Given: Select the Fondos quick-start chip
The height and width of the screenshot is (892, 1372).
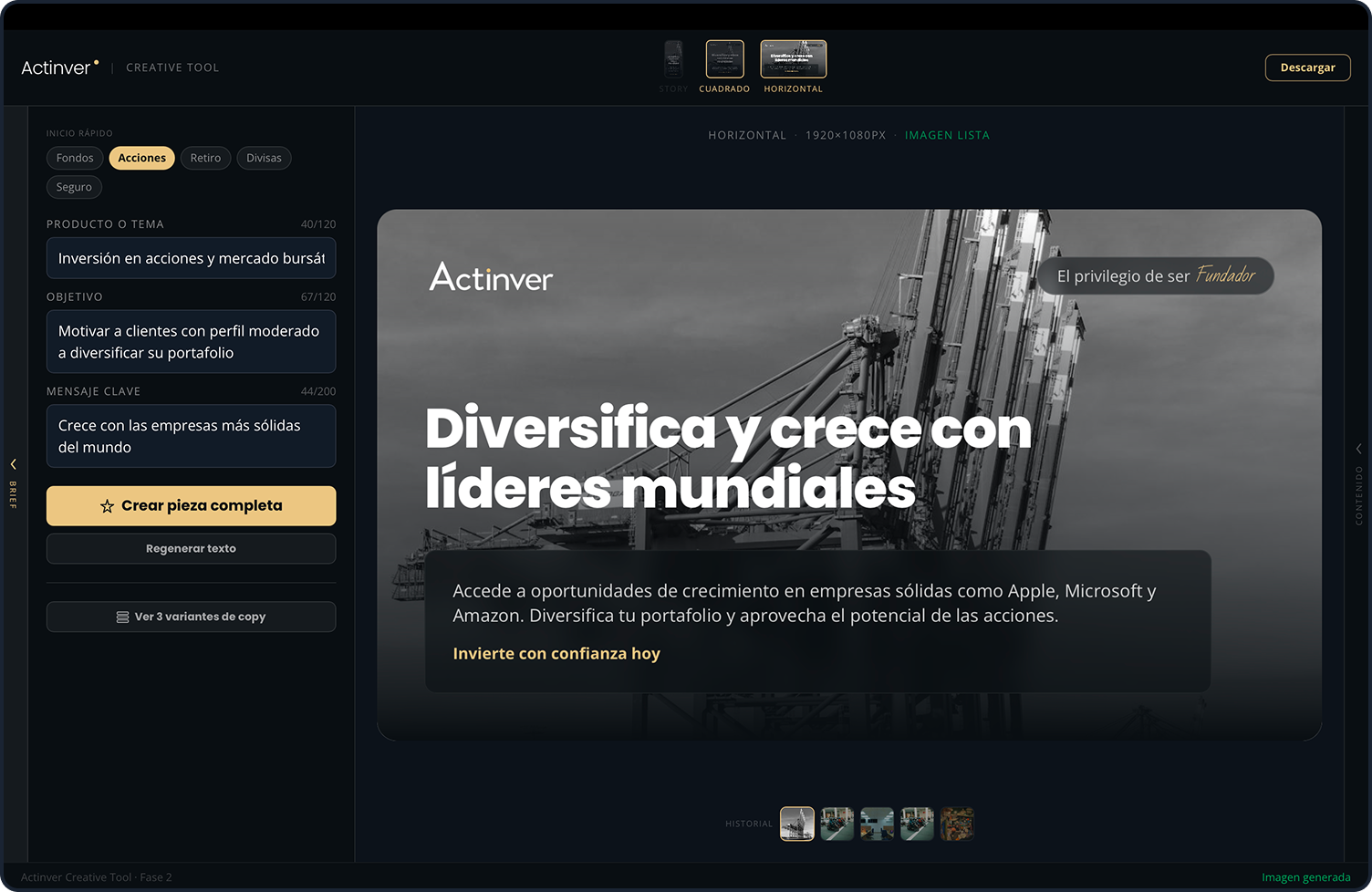Looking at the screenshot, I should (75, 158).
